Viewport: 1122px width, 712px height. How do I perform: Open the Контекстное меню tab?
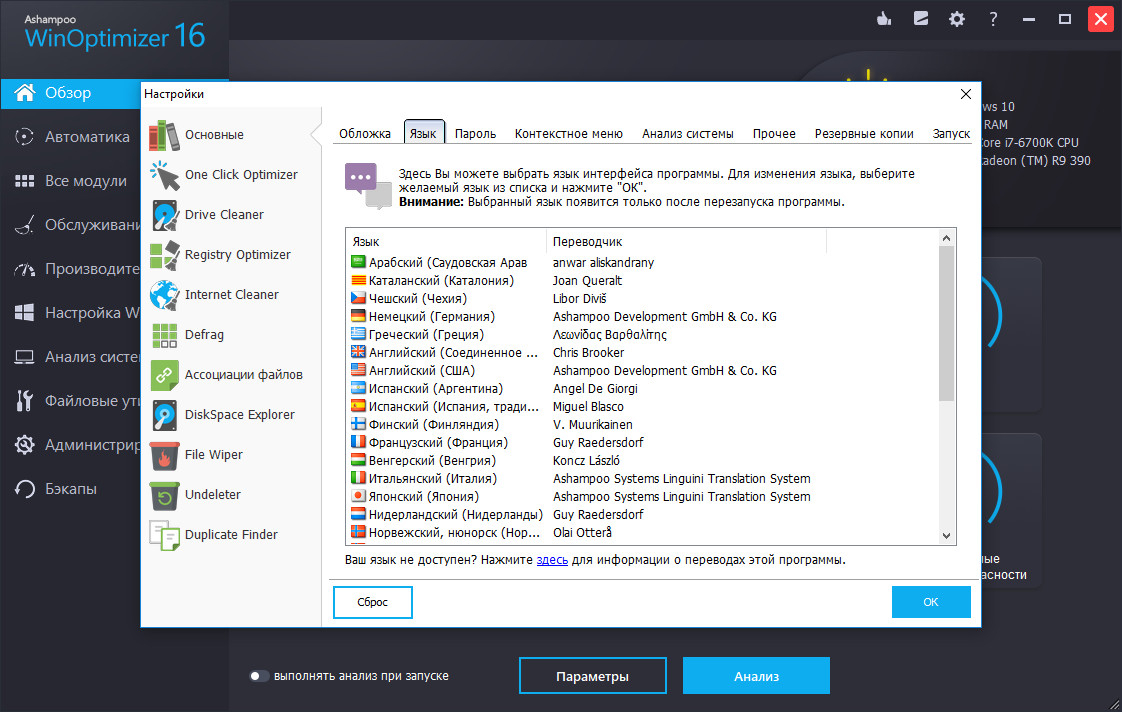(569, 134)
